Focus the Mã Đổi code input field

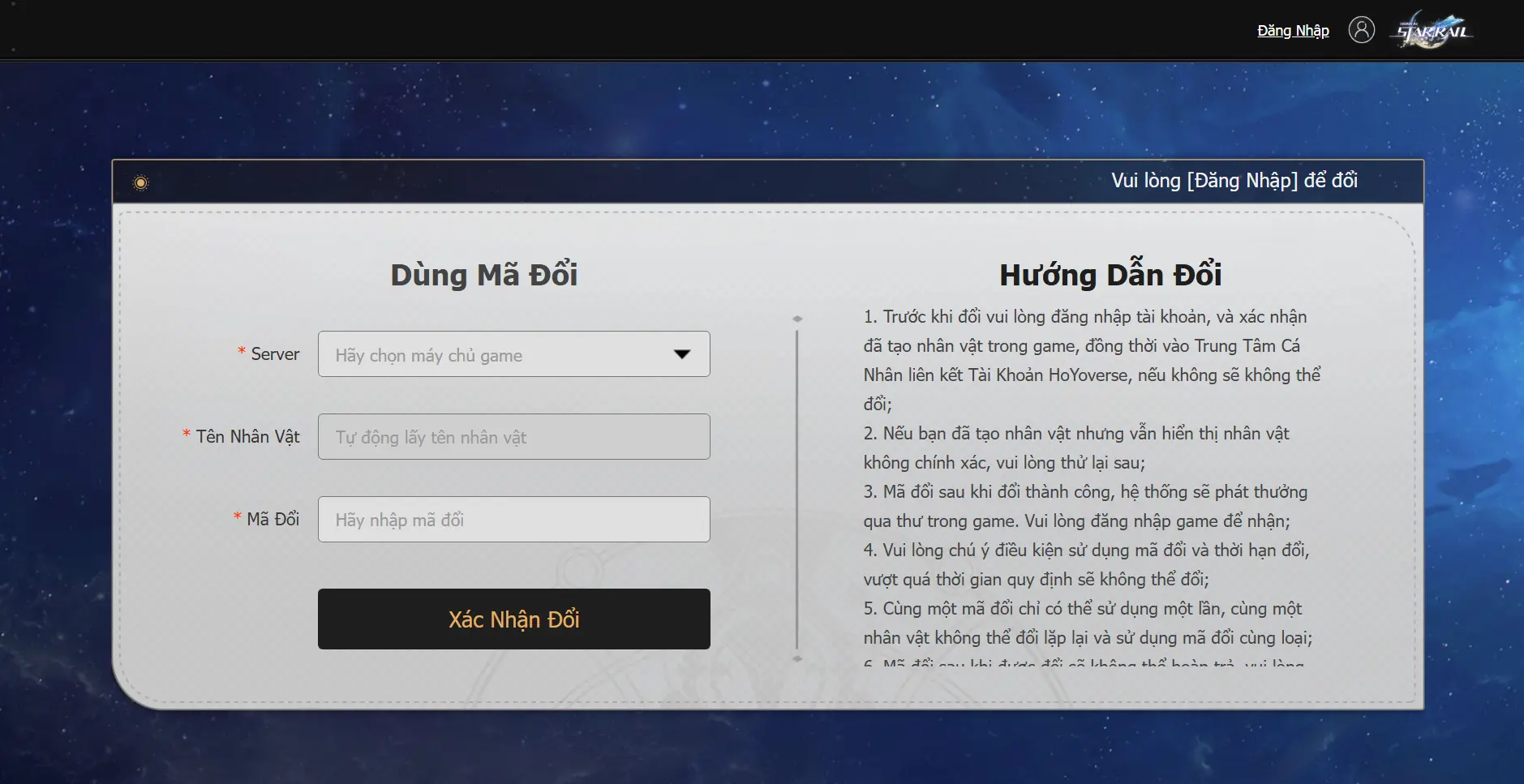(513, 520)
